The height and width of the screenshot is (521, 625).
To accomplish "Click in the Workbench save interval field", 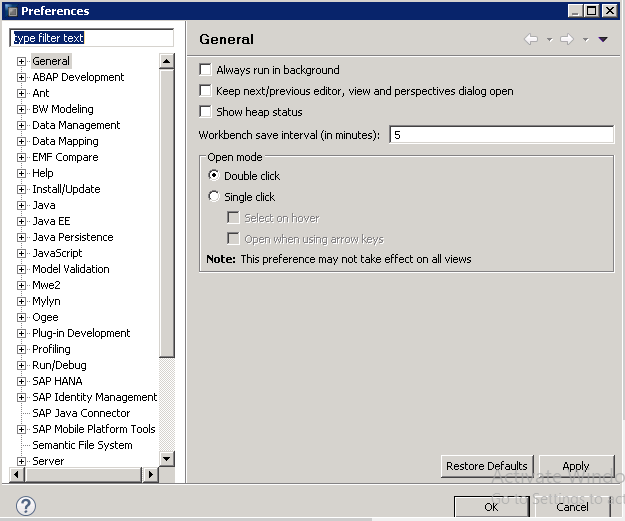I will [x=500, y=135].
